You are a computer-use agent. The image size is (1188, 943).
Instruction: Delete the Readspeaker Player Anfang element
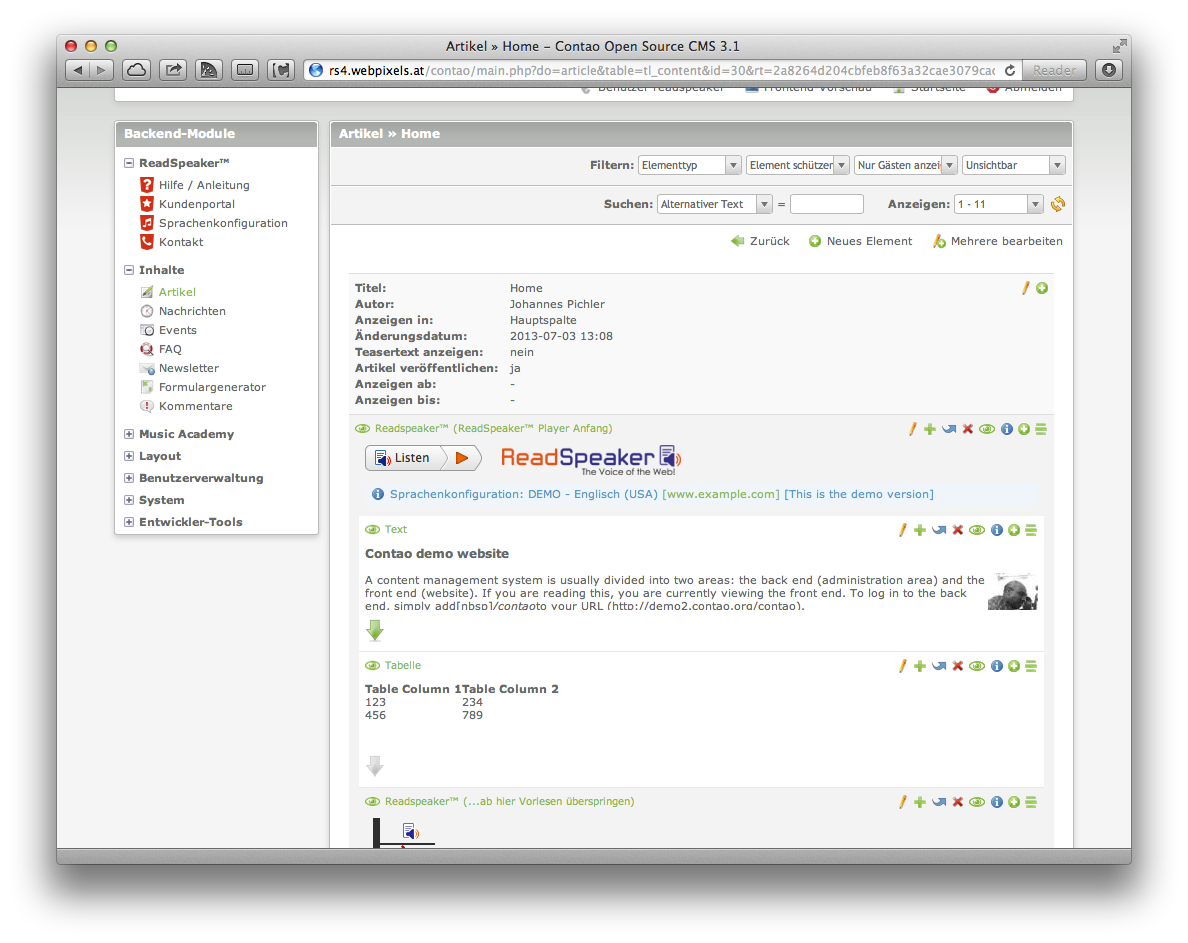point(968,429)
